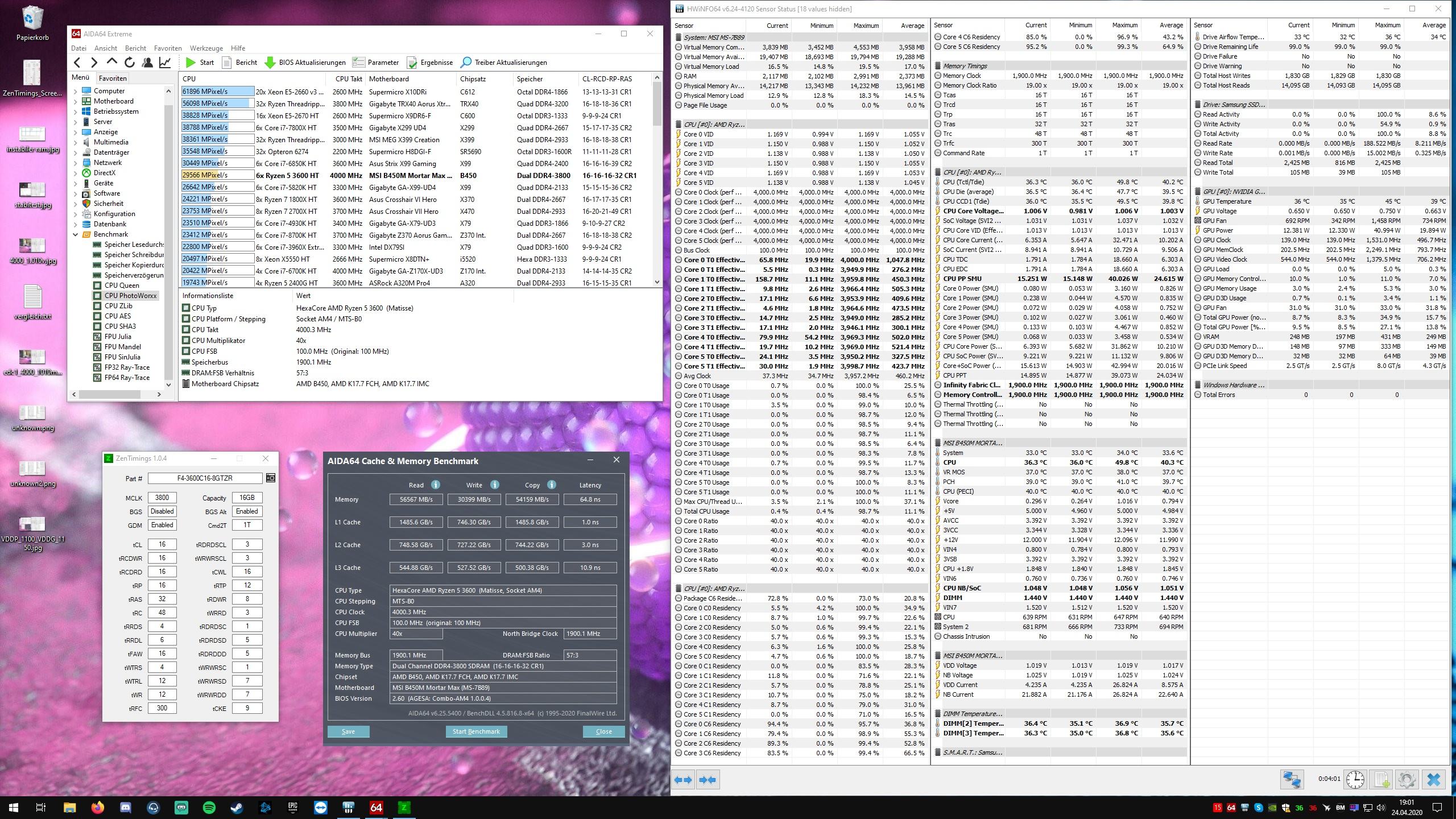
Task: Expand the Konfiguration tree node
Action: pyautogui.click(x=76, y=214)
